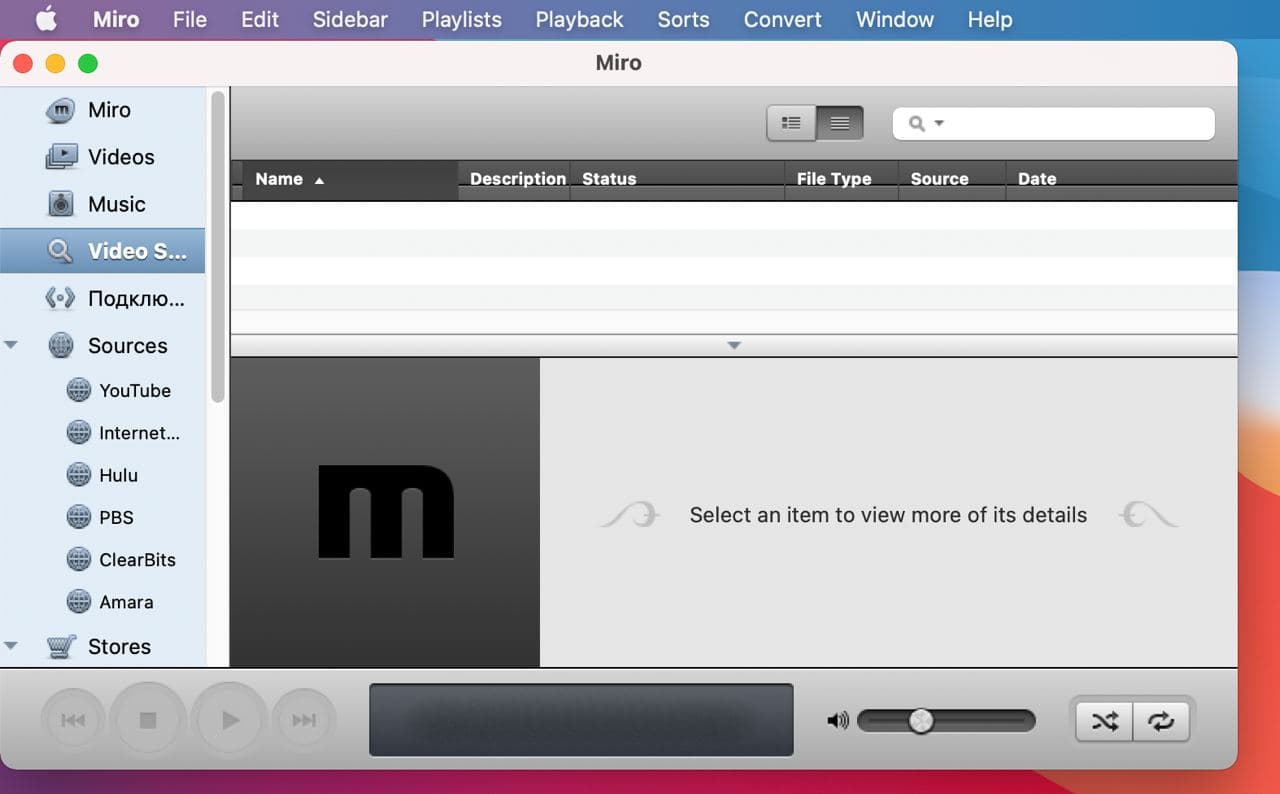
Task: Click the next track button
Action: [304, 720]
